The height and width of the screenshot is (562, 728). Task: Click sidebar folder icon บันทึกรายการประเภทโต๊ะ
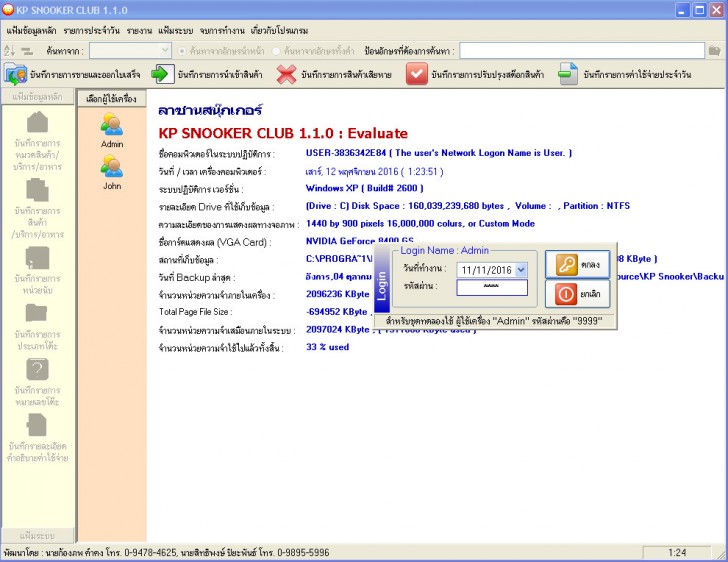pyautogui.click(x=36, y=313)
